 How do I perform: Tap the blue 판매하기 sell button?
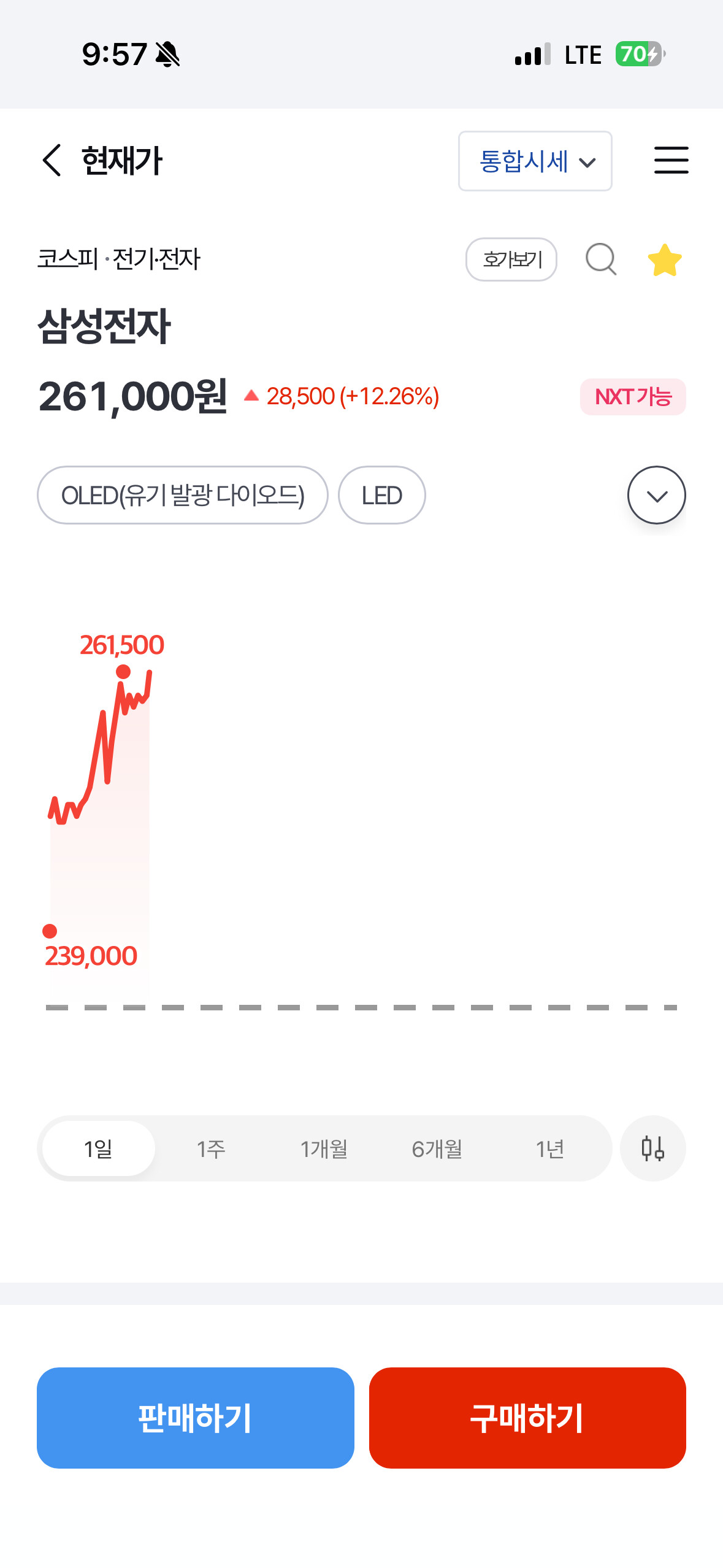pyautogui.click(x=196, y=1418)
